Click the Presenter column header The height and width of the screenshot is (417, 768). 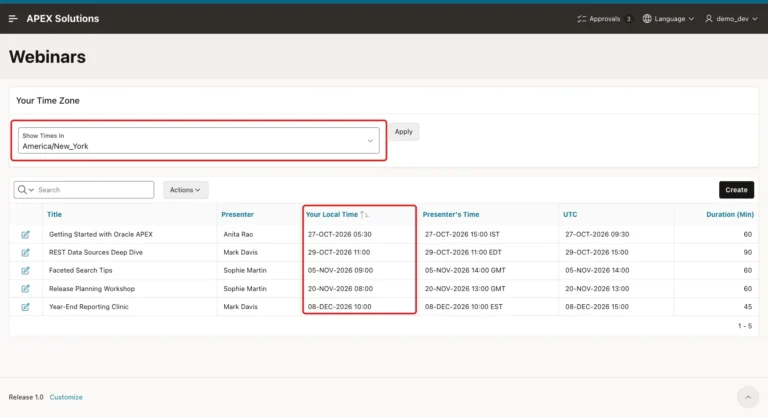pos(238,215)
